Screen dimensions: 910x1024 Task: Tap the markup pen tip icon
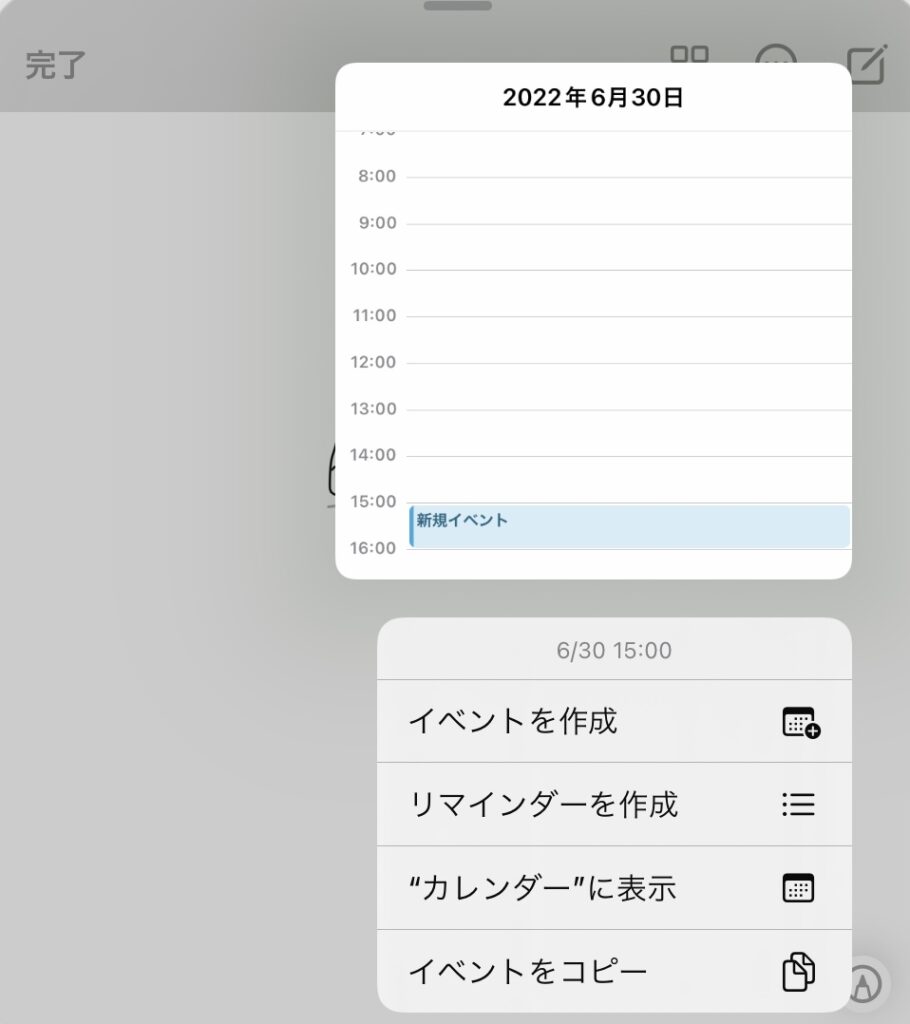(x=866, y=984)
